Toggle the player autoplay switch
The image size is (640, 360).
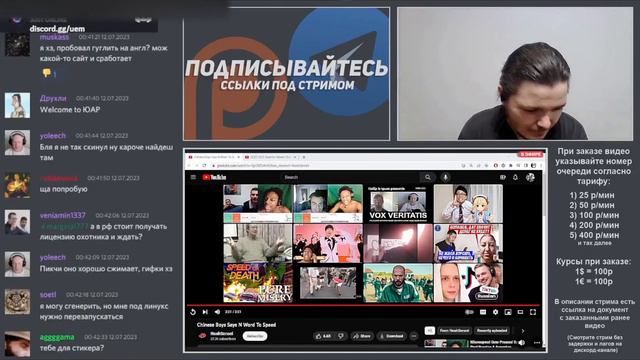469,312
